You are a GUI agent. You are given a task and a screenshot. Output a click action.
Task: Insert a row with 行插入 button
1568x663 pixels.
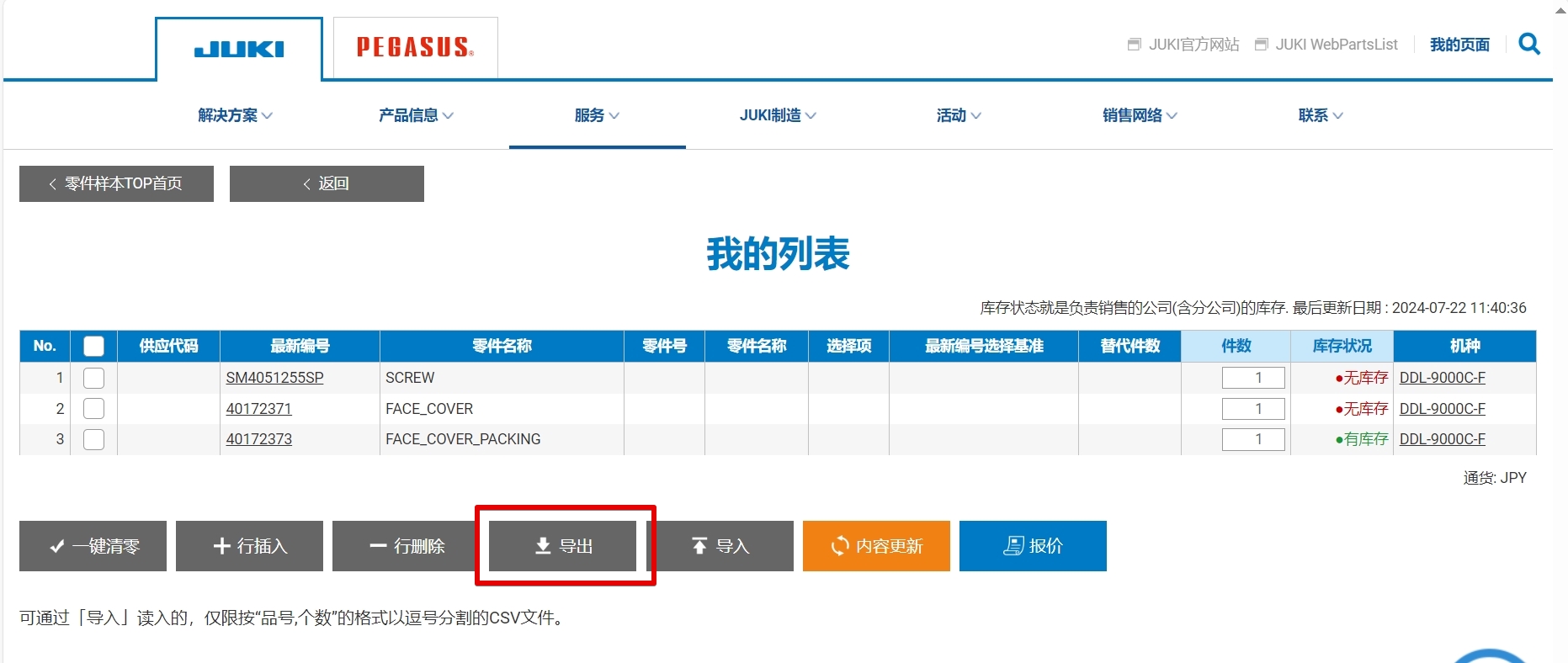coord(249,546)
